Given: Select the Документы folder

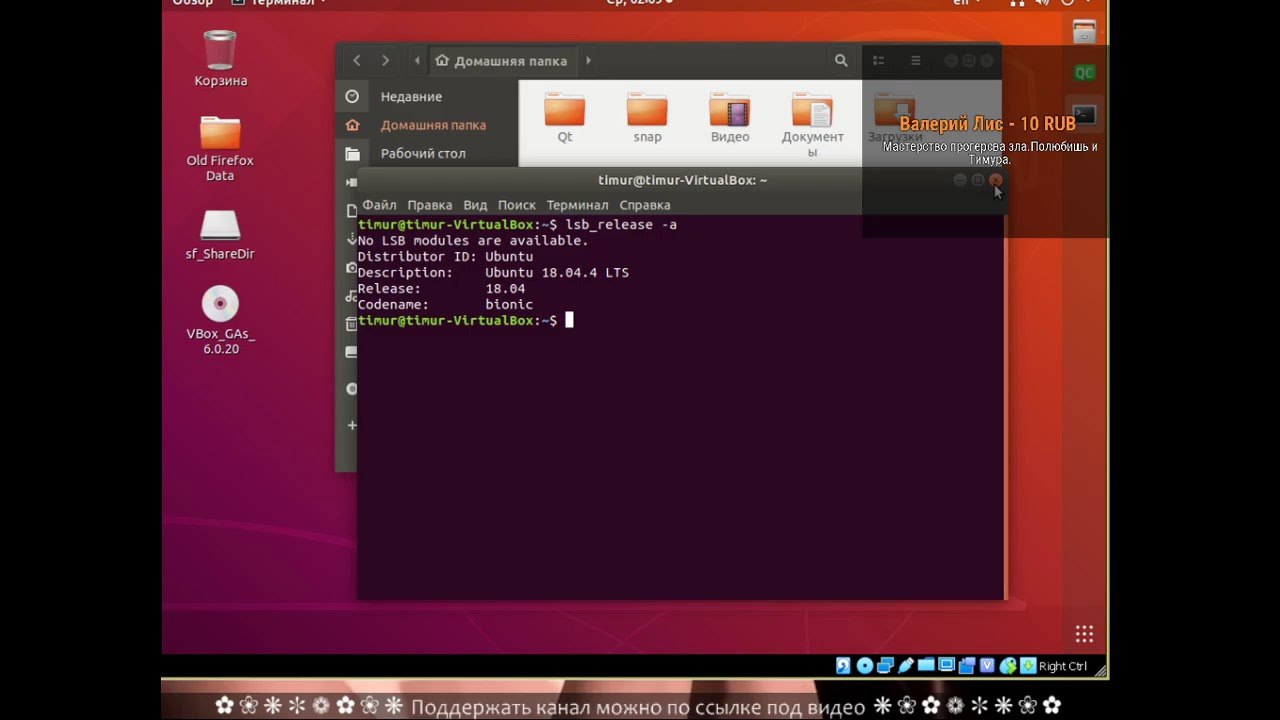Looking at the screenshot, I should click(x=812, y=125).
